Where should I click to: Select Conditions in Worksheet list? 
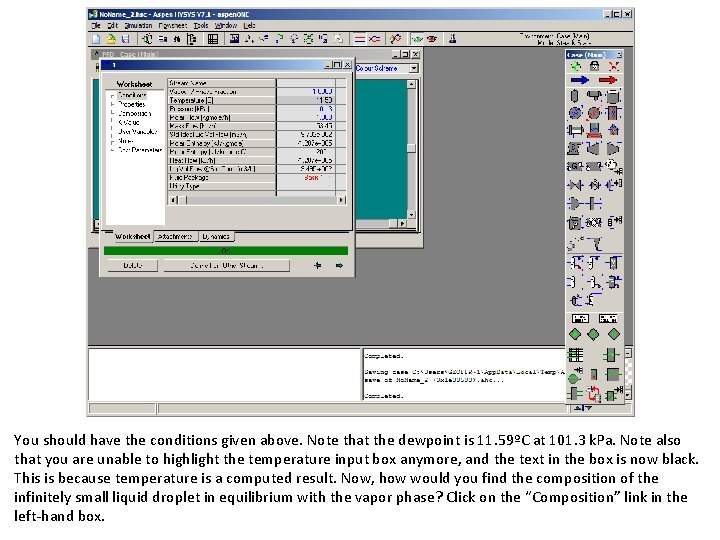(x=132, y=95)
